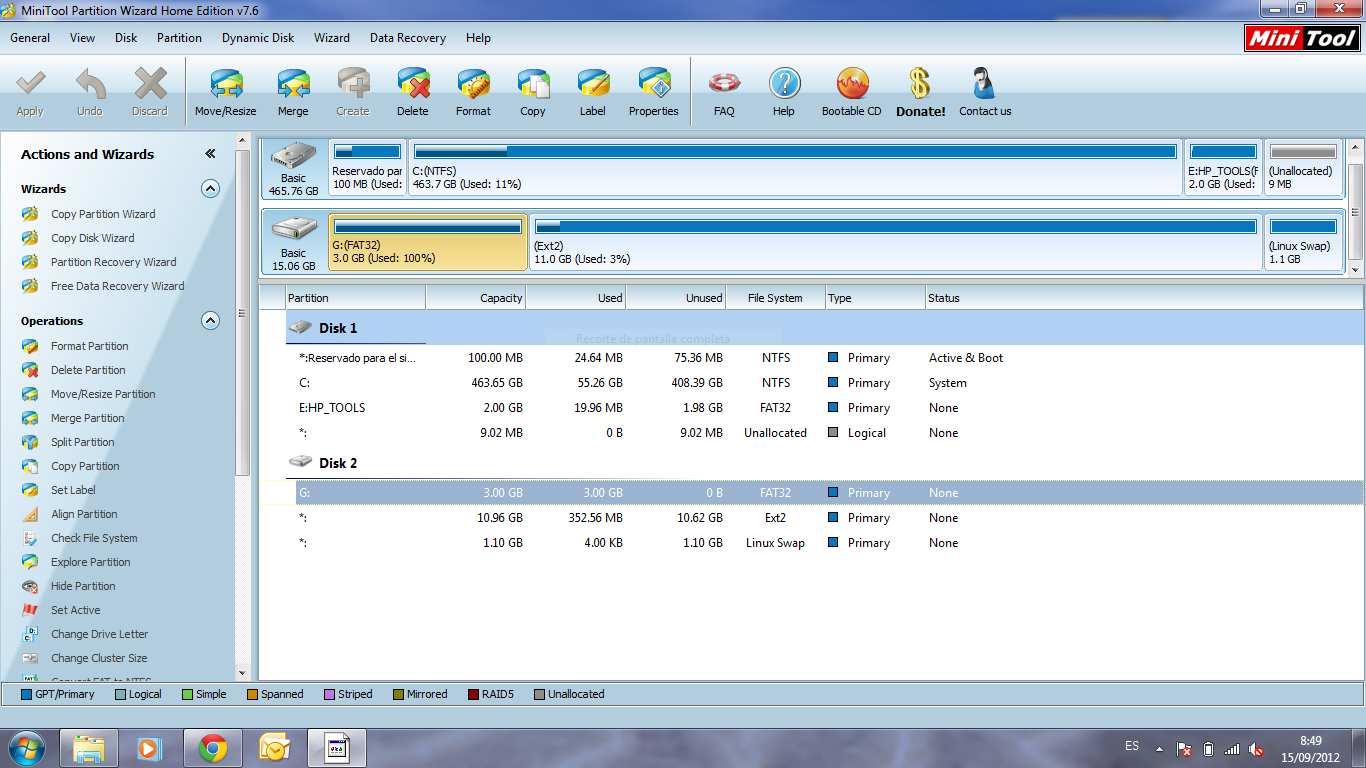Click the Donate! dollar icon
This screenshot has width=1366, height=768.
(x=920, y=84)
